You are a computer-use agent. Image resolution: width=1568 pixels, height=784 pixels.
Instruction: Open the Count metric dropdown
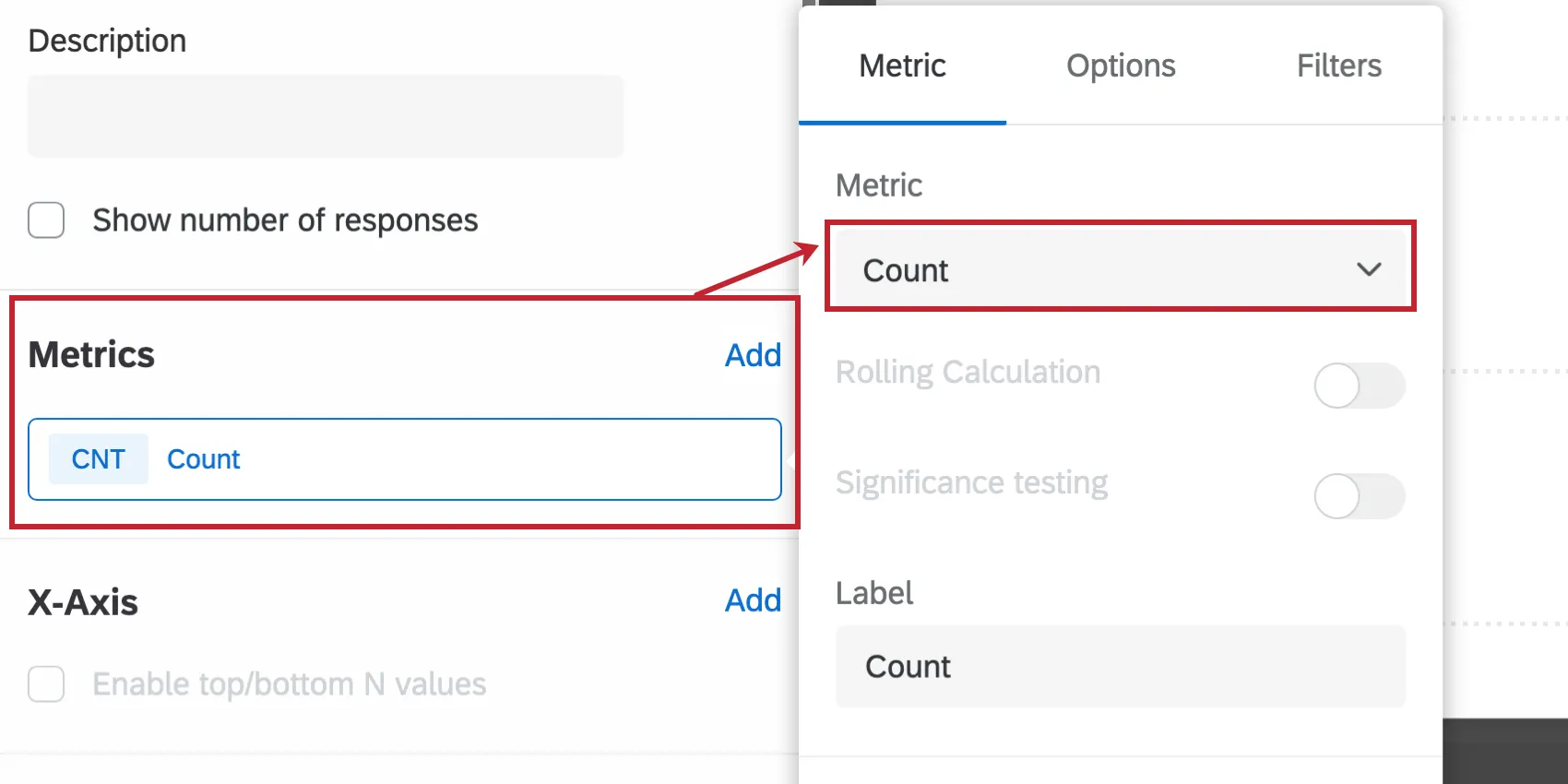click(1119, 268)
